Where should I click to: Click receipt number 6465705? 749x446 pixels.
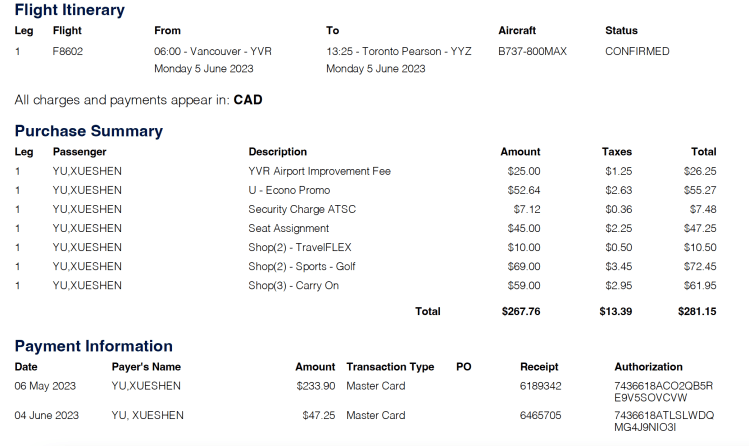(541, 415)
